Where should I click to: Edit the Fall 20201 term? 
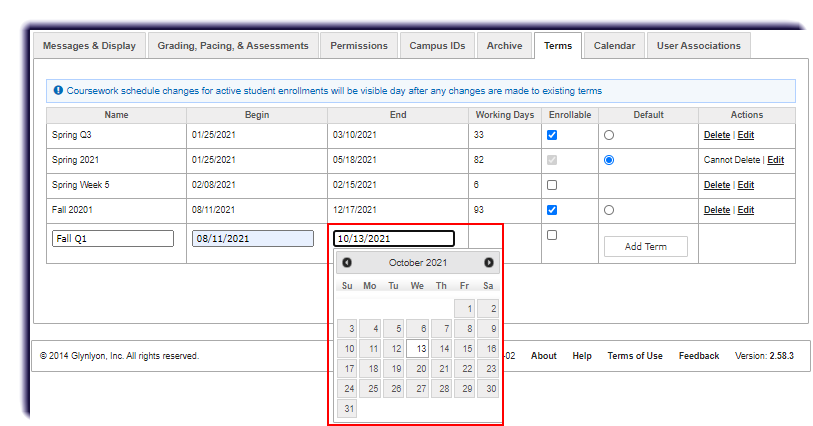point(746,210)
